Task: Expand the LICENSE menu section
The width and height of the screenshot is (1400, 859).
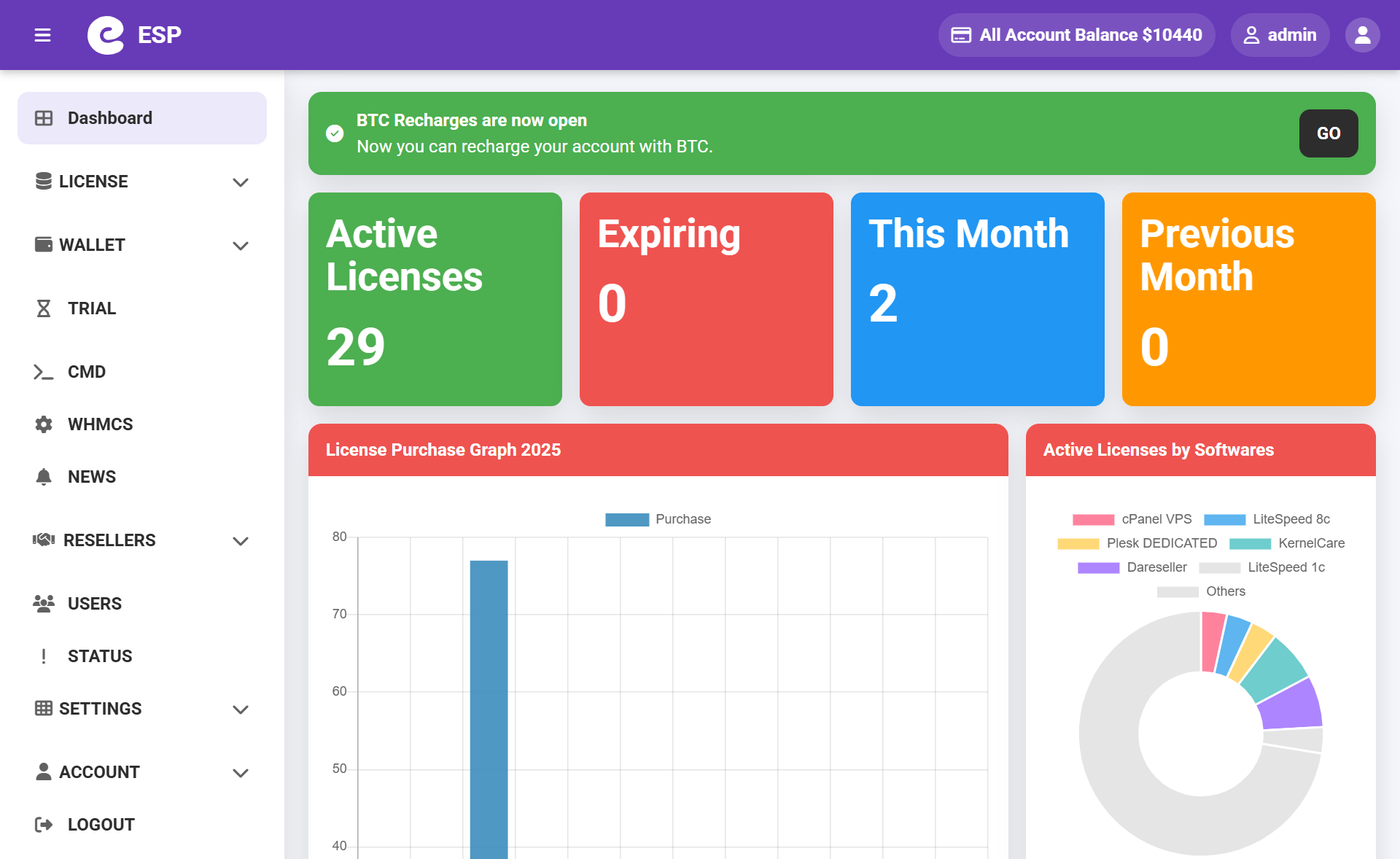Action: point(241,182)
